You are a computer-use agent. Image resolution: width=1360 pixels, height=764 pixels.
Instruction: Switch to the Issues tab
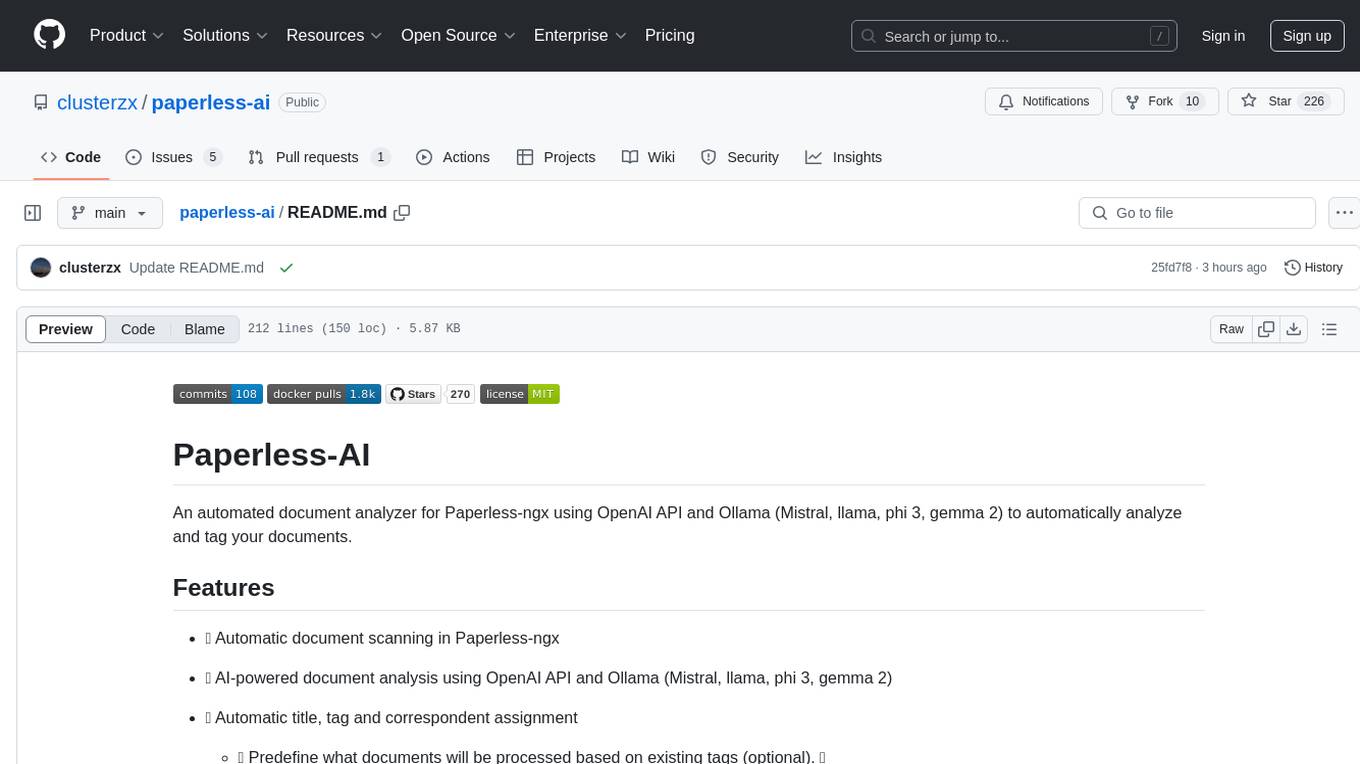[x=173, y=157]
